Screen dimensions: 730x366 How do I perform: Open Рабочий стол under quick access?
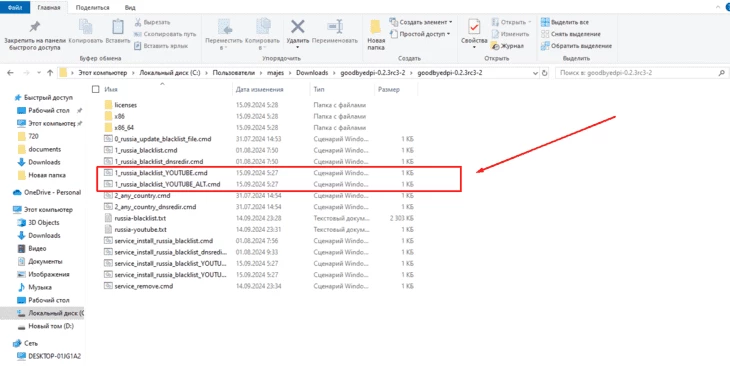49,111
